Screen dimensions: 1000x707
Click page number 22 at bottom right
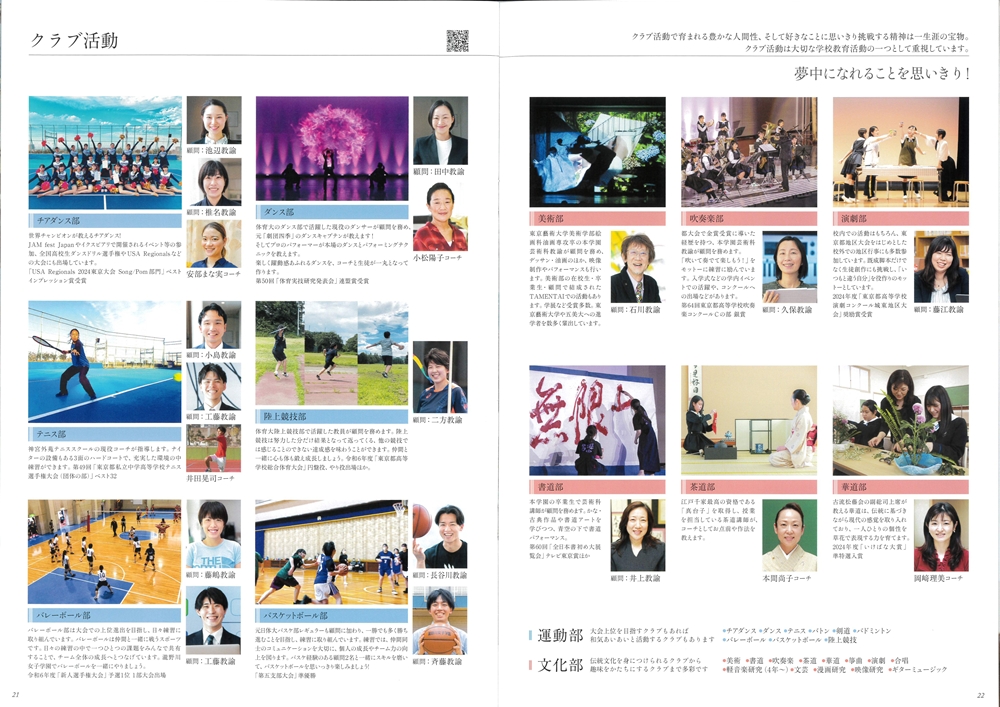980,696
